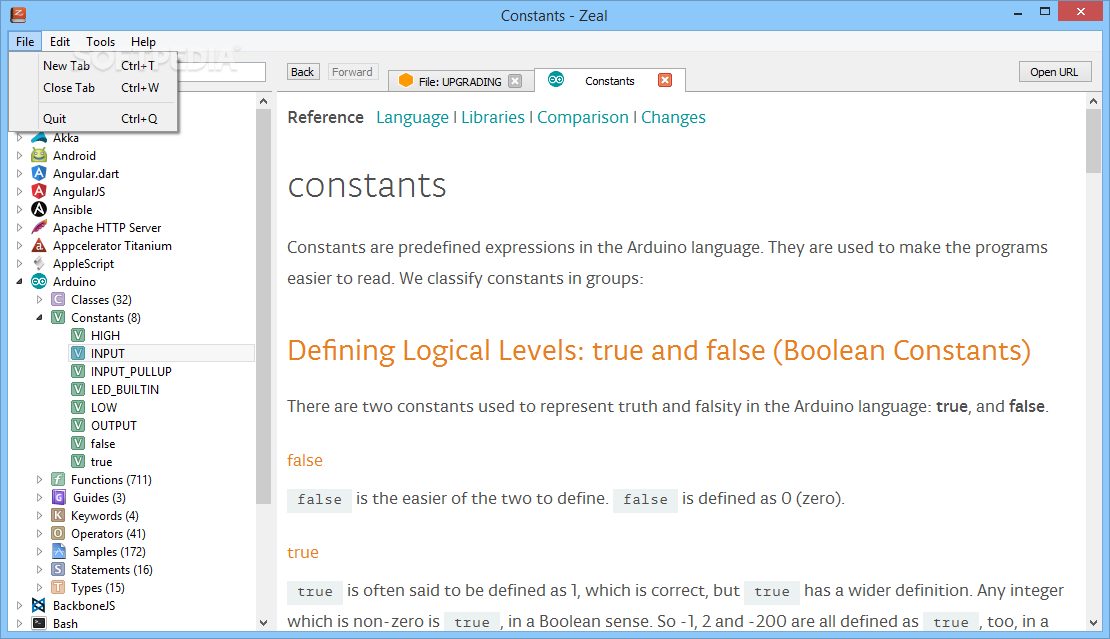
Task: Click the Constants (8) category icon
Action: (58, 318)
